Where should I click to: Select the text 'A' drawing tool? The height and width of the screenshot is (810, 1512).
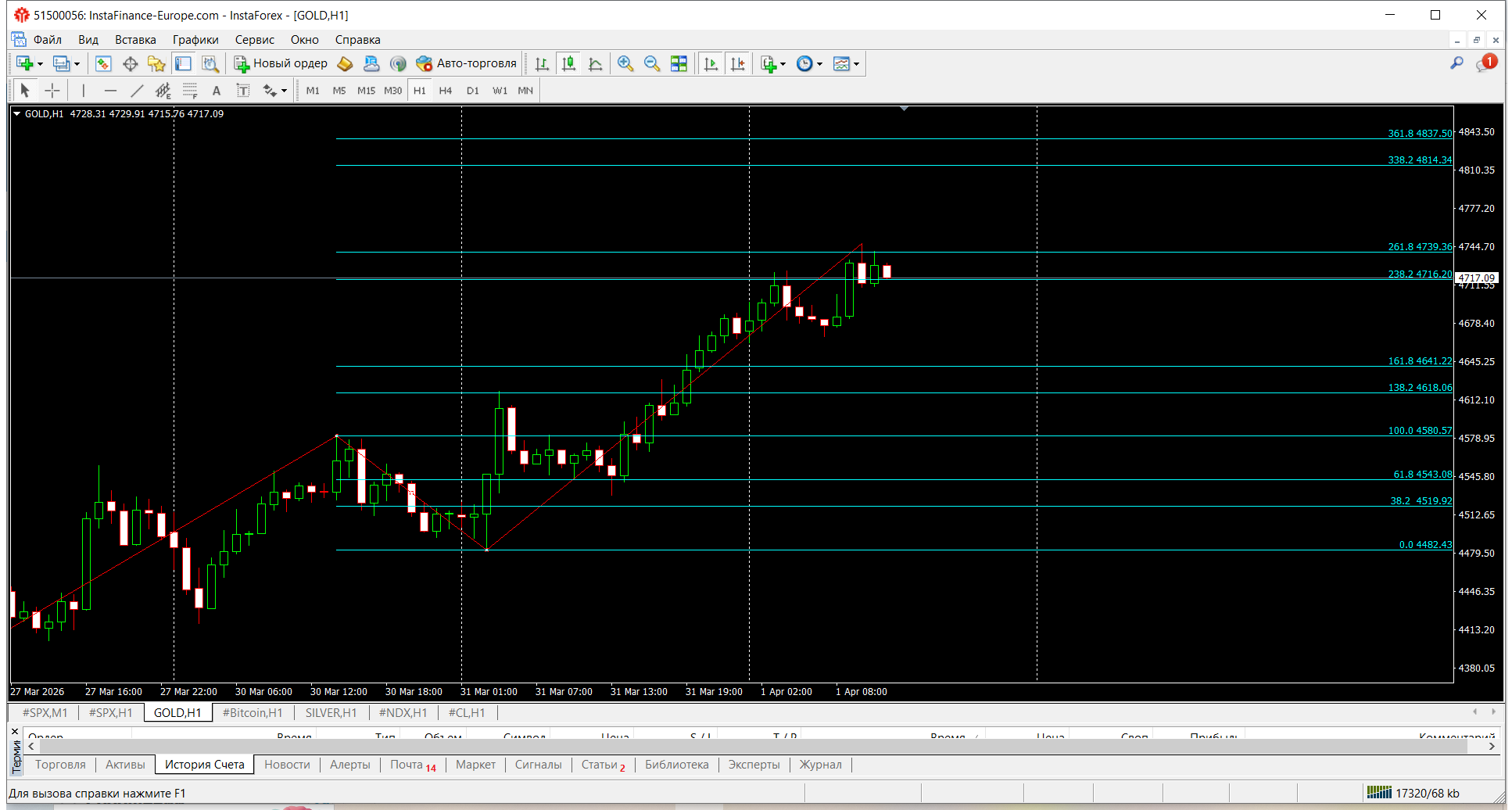(x=217, y=91)
